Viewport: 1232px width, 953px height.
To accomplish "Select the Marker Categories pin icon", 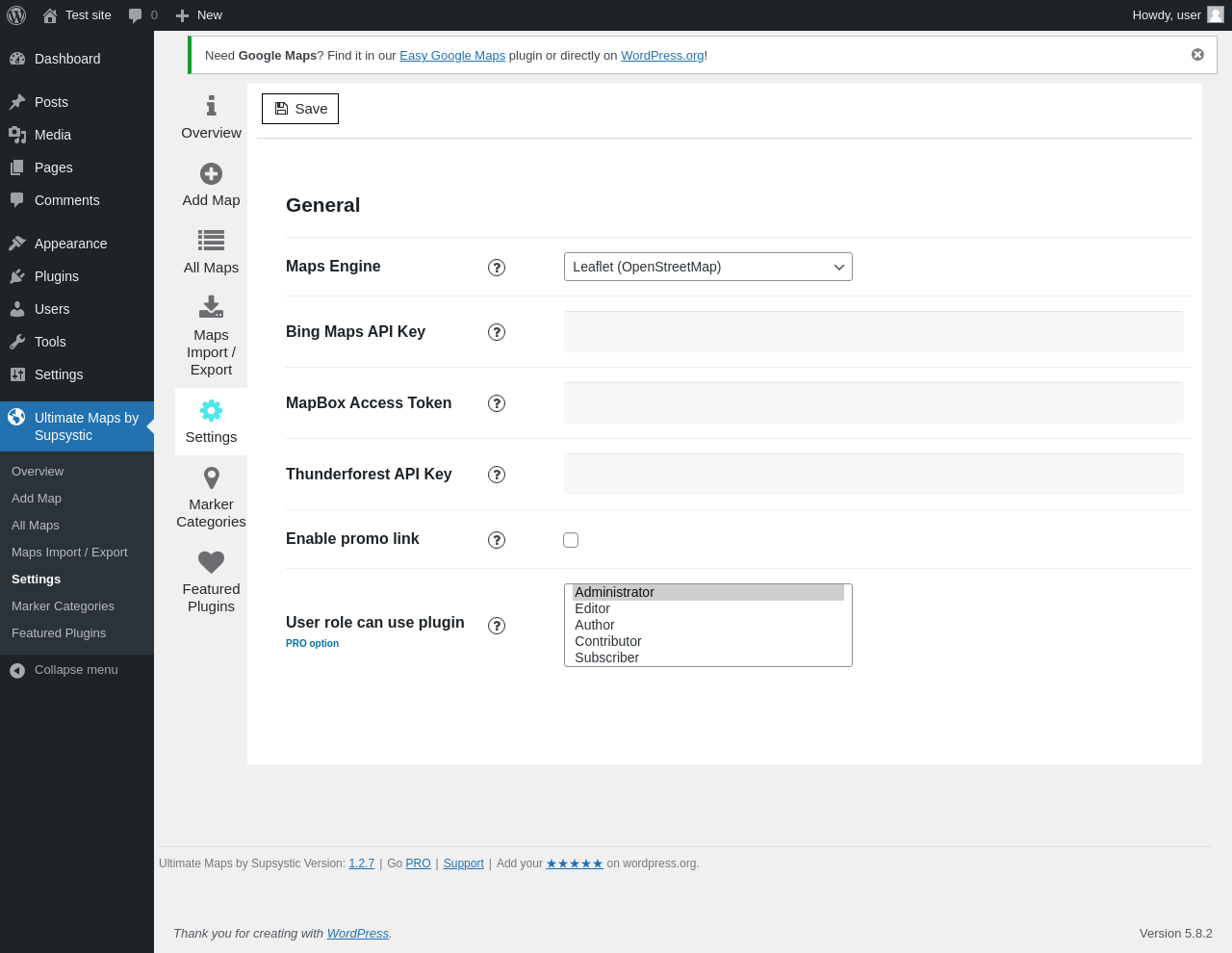I will [211, 477].
